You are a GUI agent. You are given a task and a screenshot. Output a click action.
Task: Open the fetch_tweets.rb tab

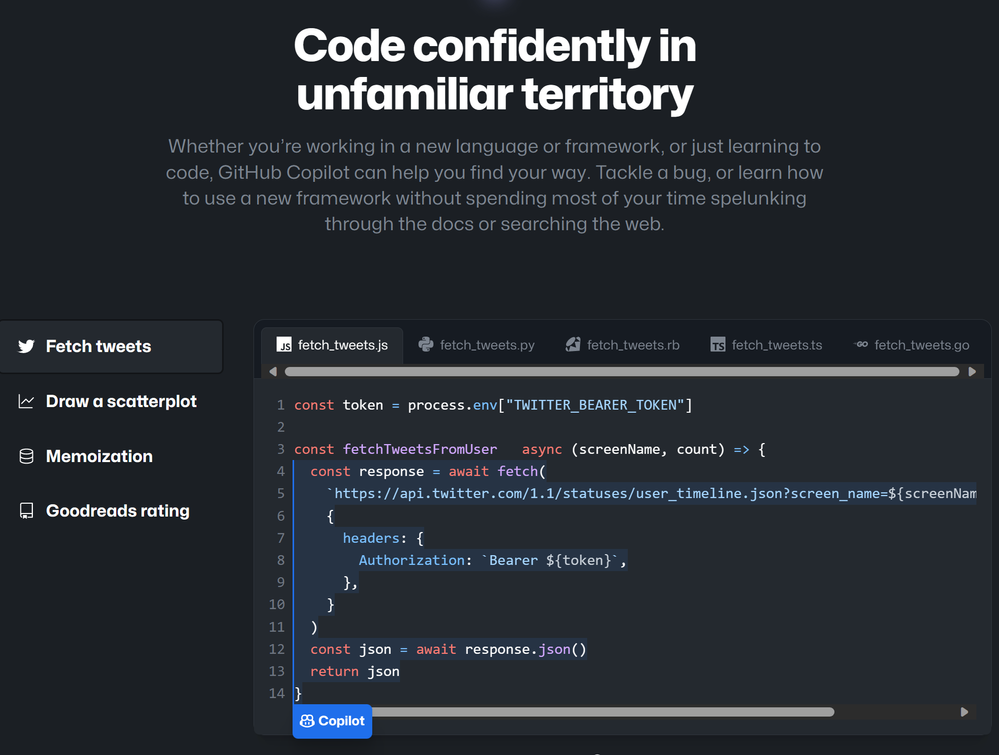(622, 345)
